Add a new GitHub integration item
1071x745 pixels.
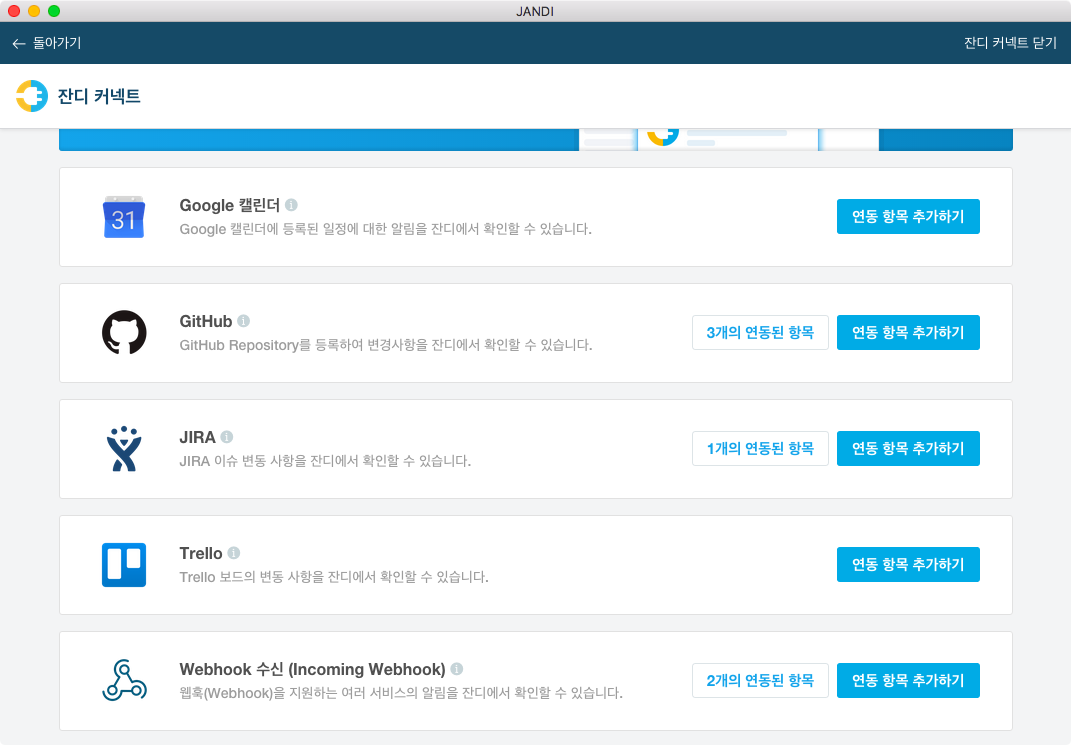pyautogui.click(x=908, y=333)
